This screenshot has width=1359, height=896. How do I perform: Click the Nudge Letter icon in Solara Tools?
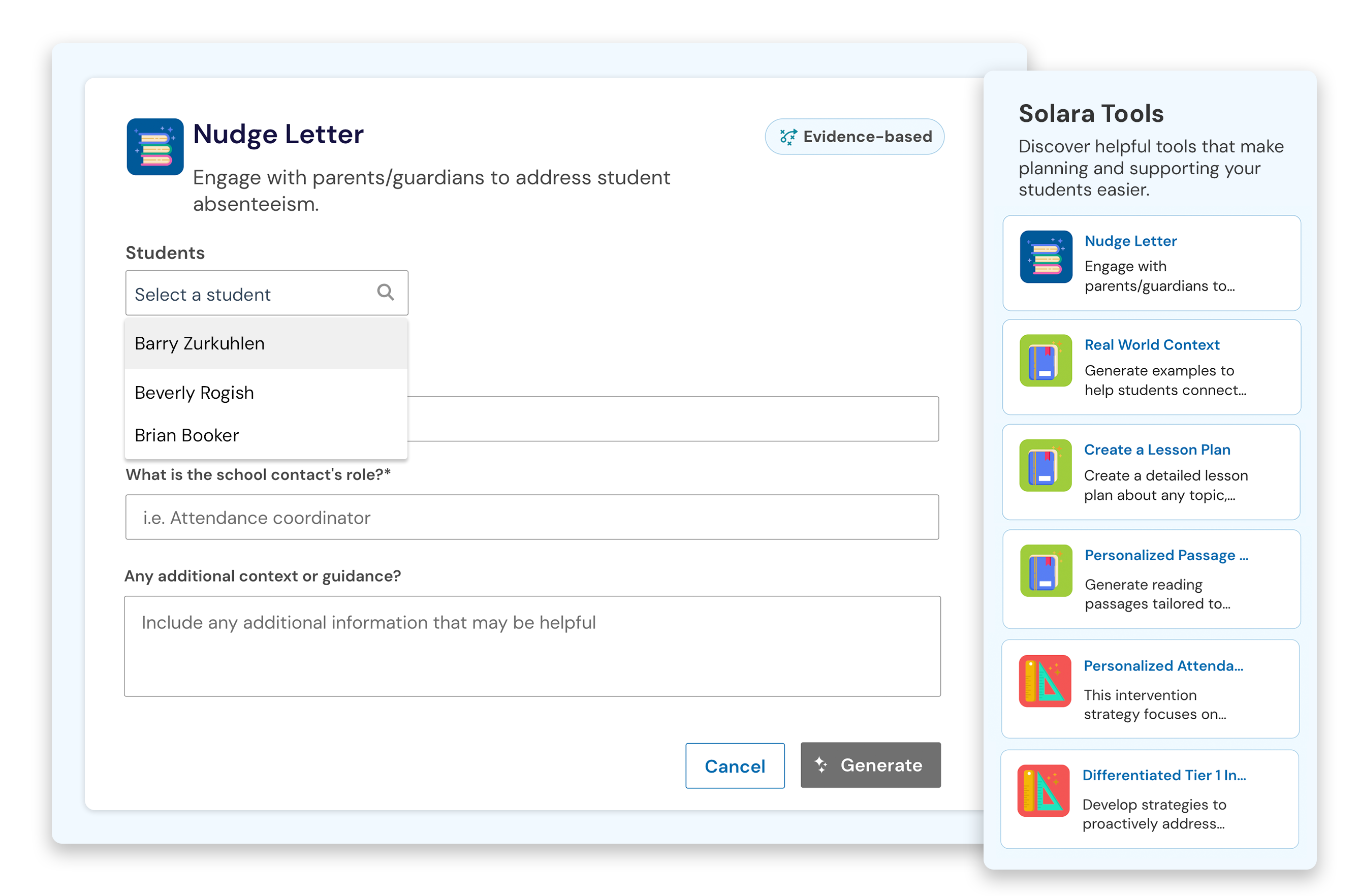coord(1046,257)
